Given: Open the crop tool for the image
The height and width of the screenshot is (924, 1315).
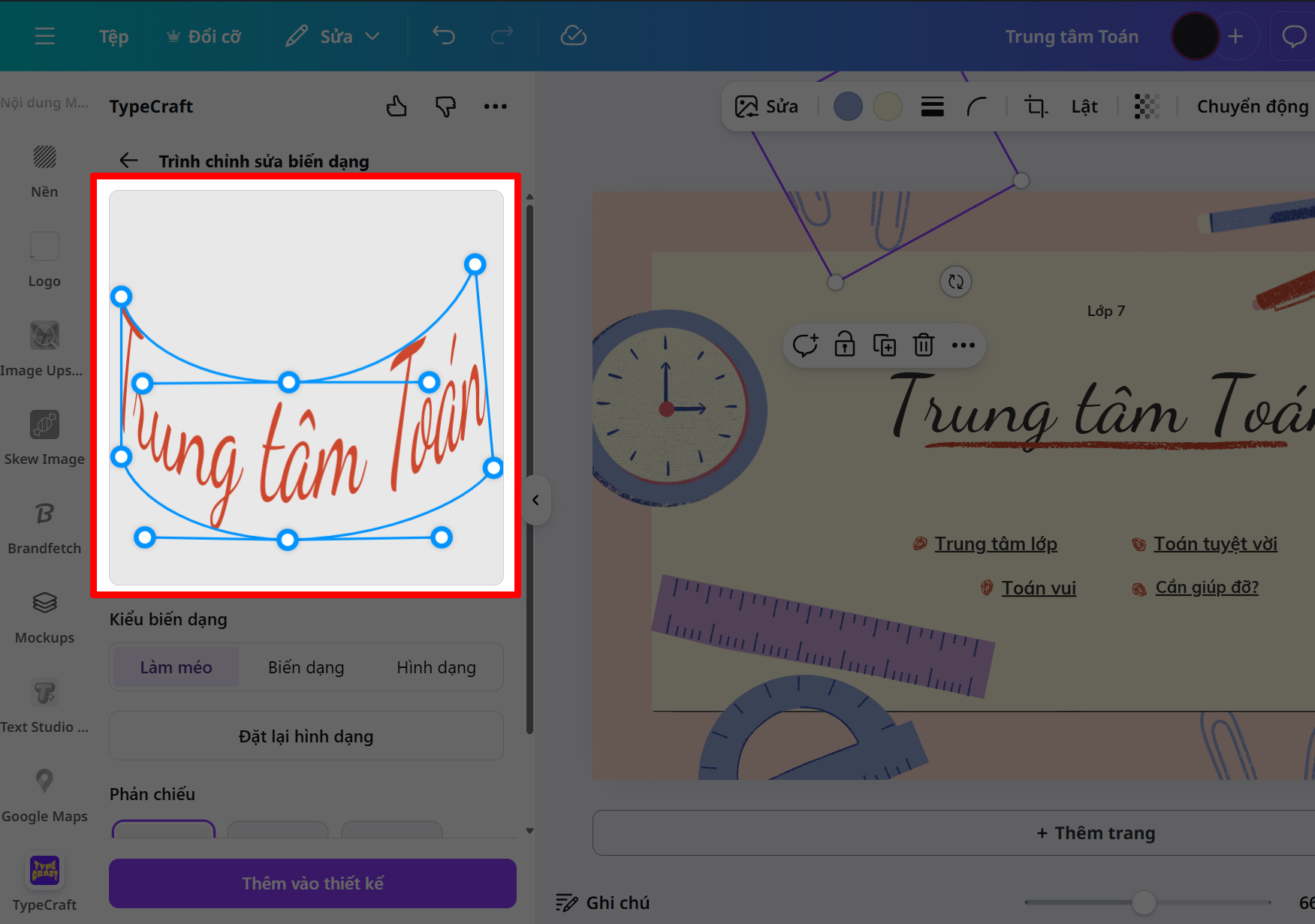Looking at the screenshot, I should [1036, 106].
